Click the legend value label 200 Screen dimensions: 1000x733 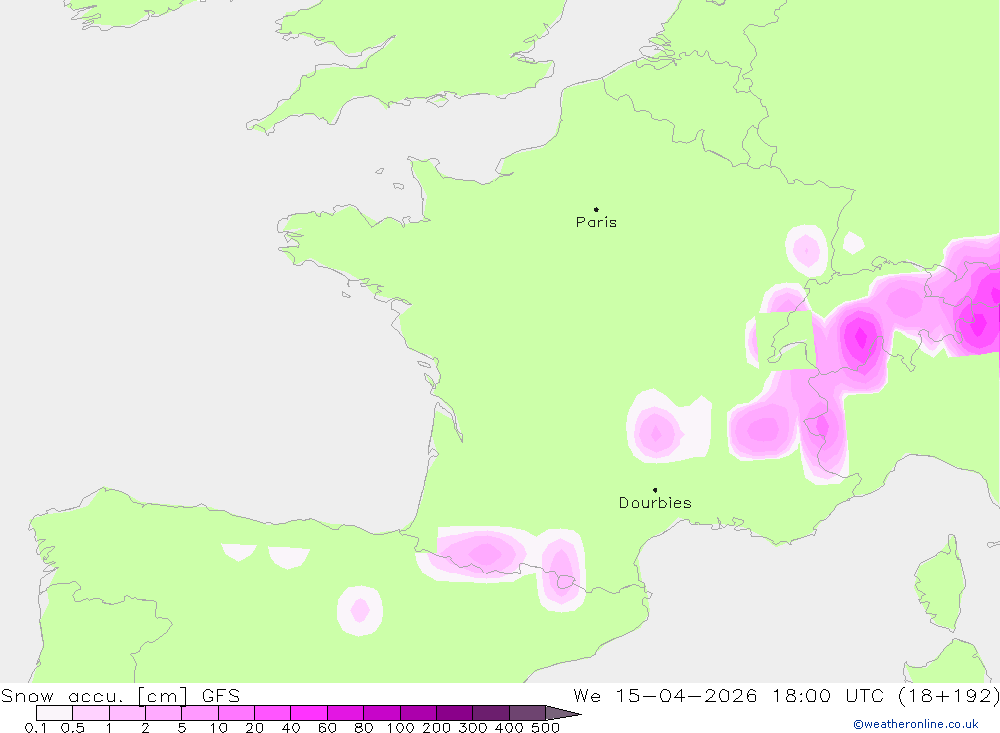pos(436,728)
